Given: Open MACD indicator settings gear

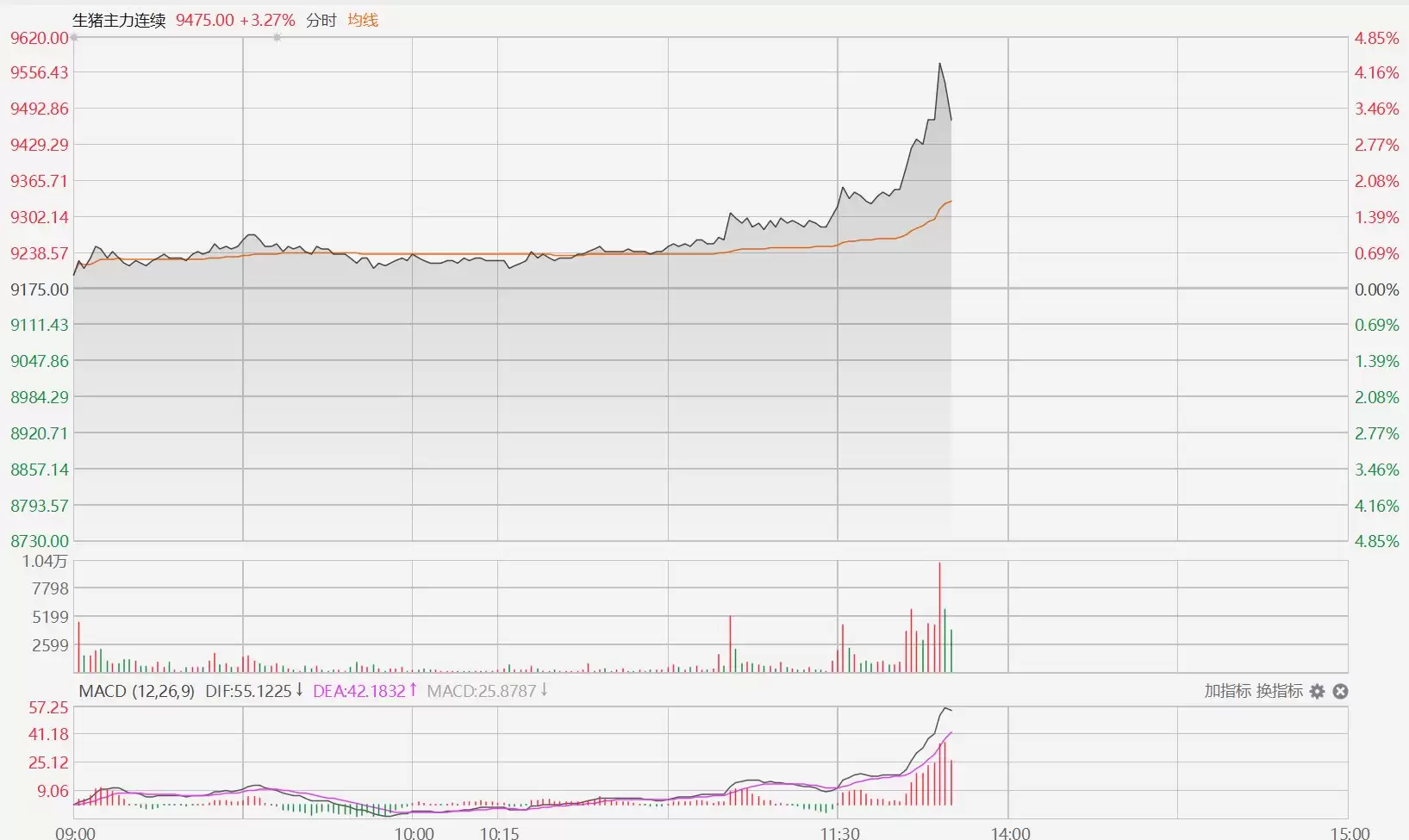Looking at the screenshot, I should pyautogui.click(x=1317, y=691).
